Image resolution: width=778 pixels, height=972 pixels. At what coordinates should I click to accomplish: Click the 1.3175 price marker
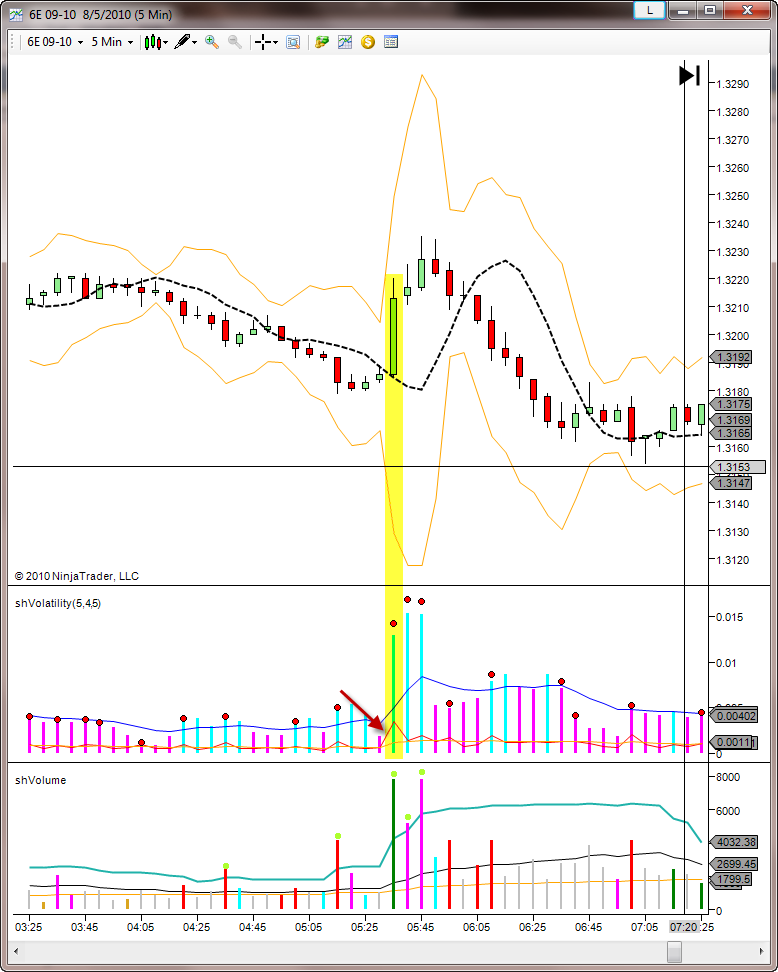pyautogui.click(x=732, y=404)
